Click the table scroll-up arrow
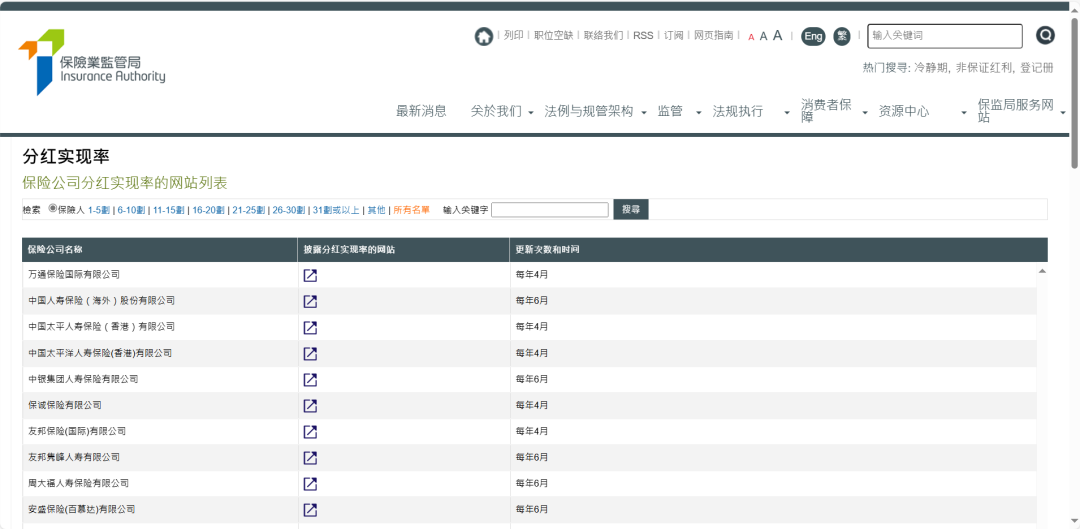The height and width of the screenshot is (529, 1080). click(x=1042, y=272)
